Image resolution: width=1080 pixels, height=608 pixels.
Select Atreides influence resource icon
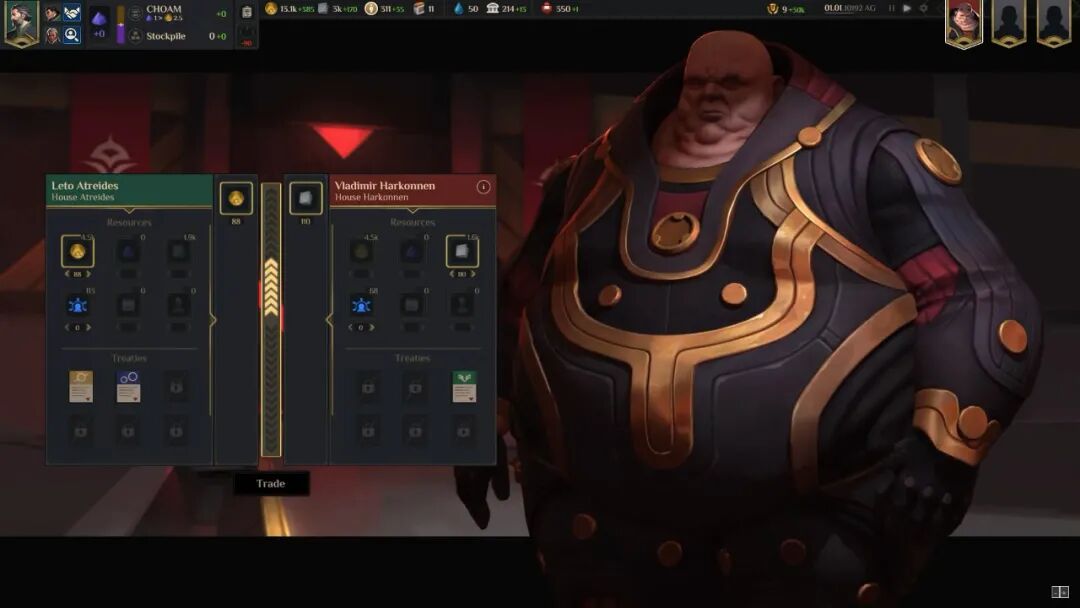point(77,304)
